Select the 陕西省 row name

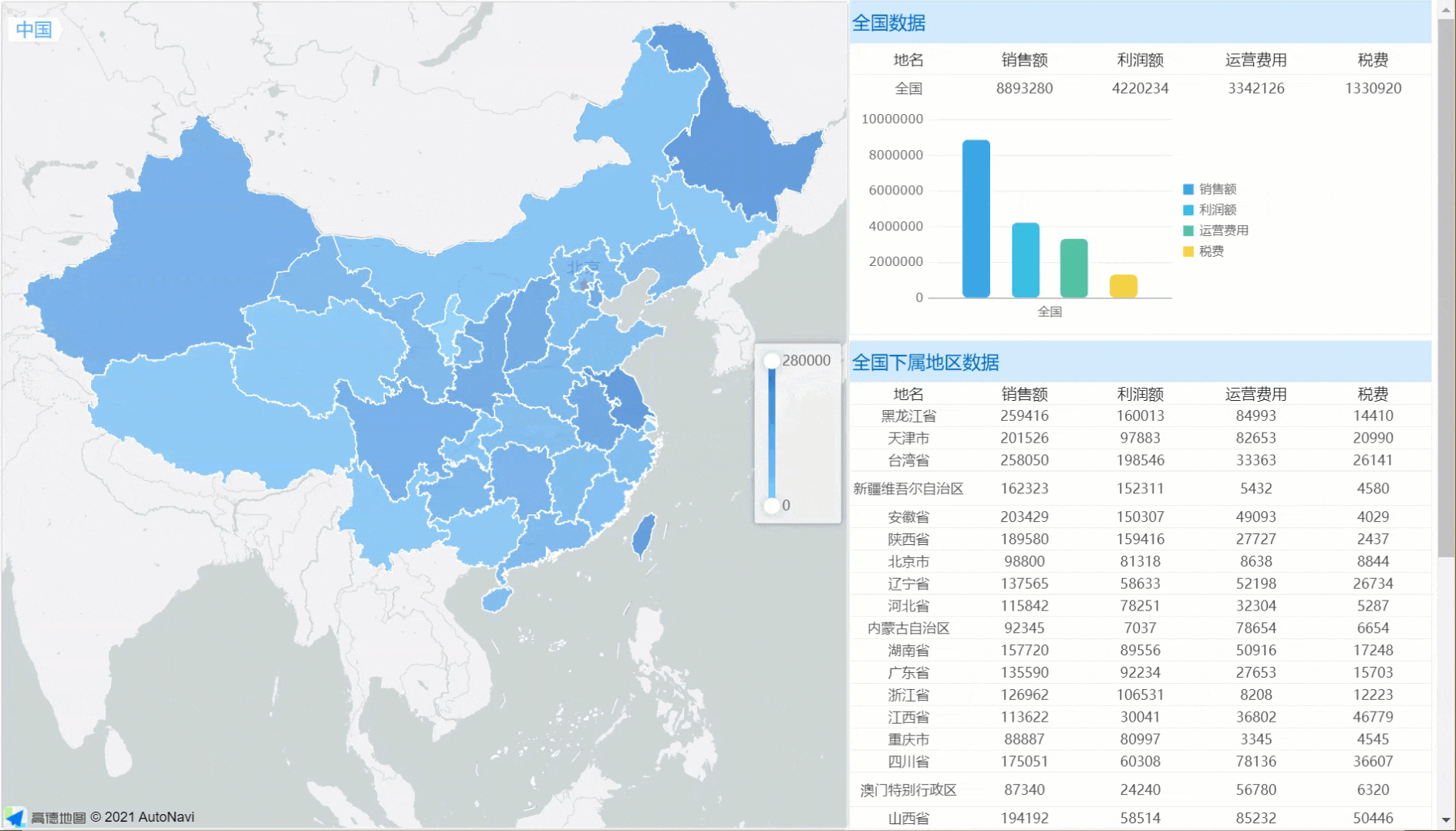point(908,540)
